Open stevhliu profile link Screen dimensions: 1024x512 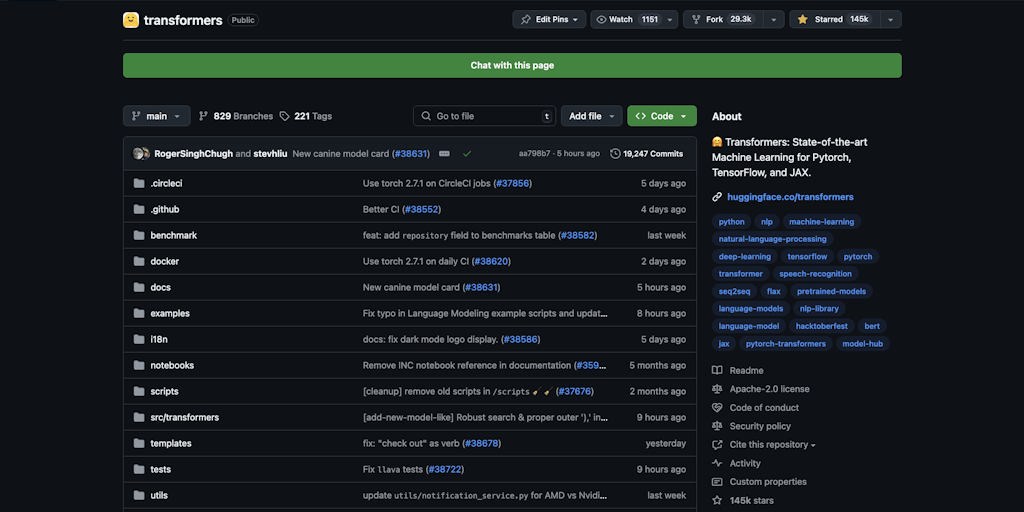(270, 154)
